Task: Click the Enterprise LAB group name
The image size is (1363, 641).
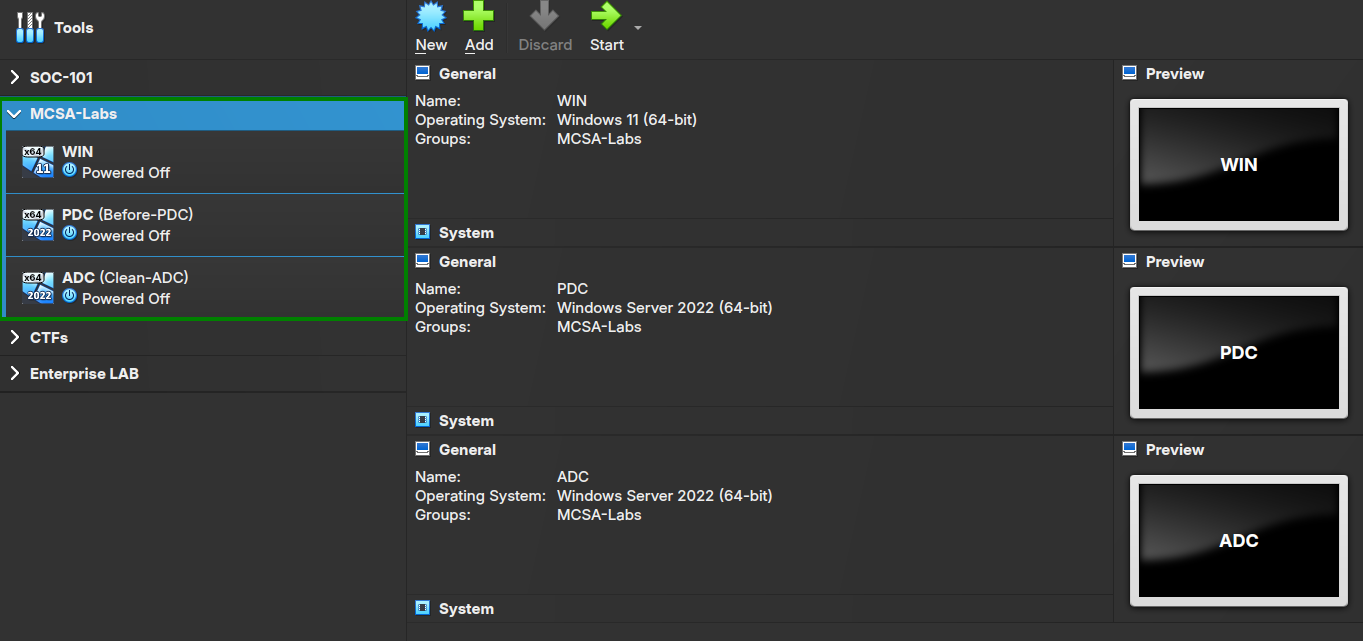Action: pyautogui.click(x=84, y=374)
